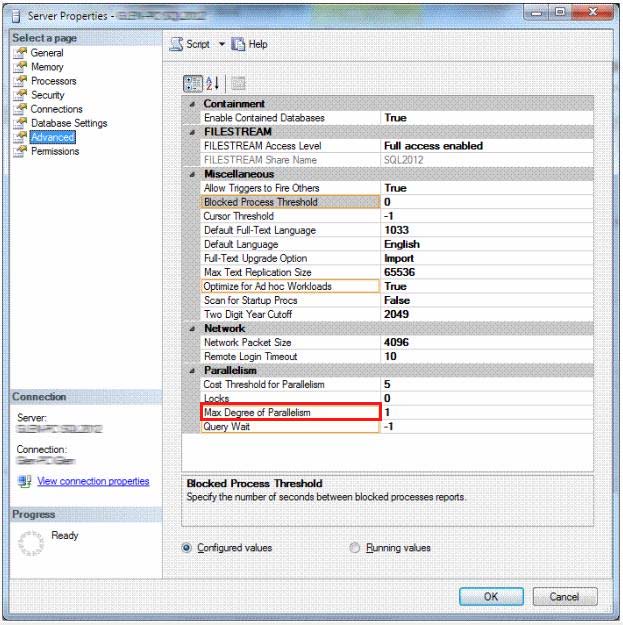Image resolution: width=623 pixels, height=625 pixels.
Task: Open the Memory page
Action: click(47, 67)
